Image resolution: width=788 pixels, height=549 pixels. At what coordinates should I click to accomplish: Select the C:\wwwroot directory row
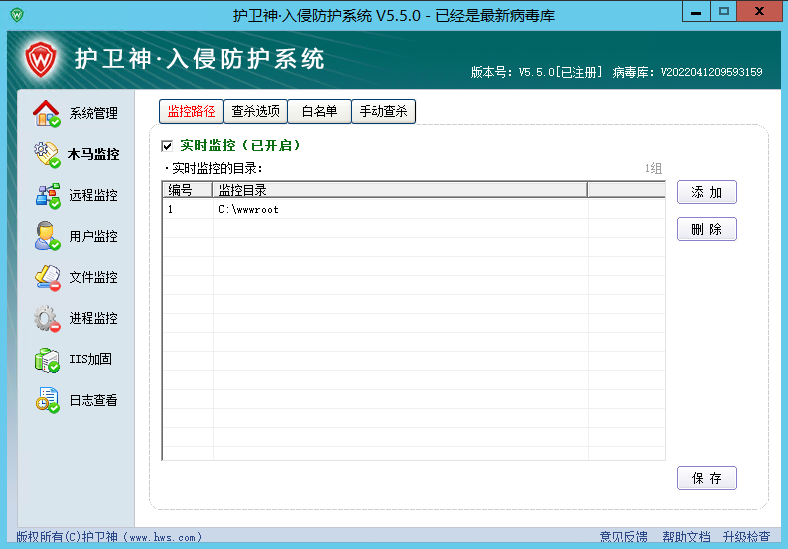pyautogui.click(x=414, y=209)
